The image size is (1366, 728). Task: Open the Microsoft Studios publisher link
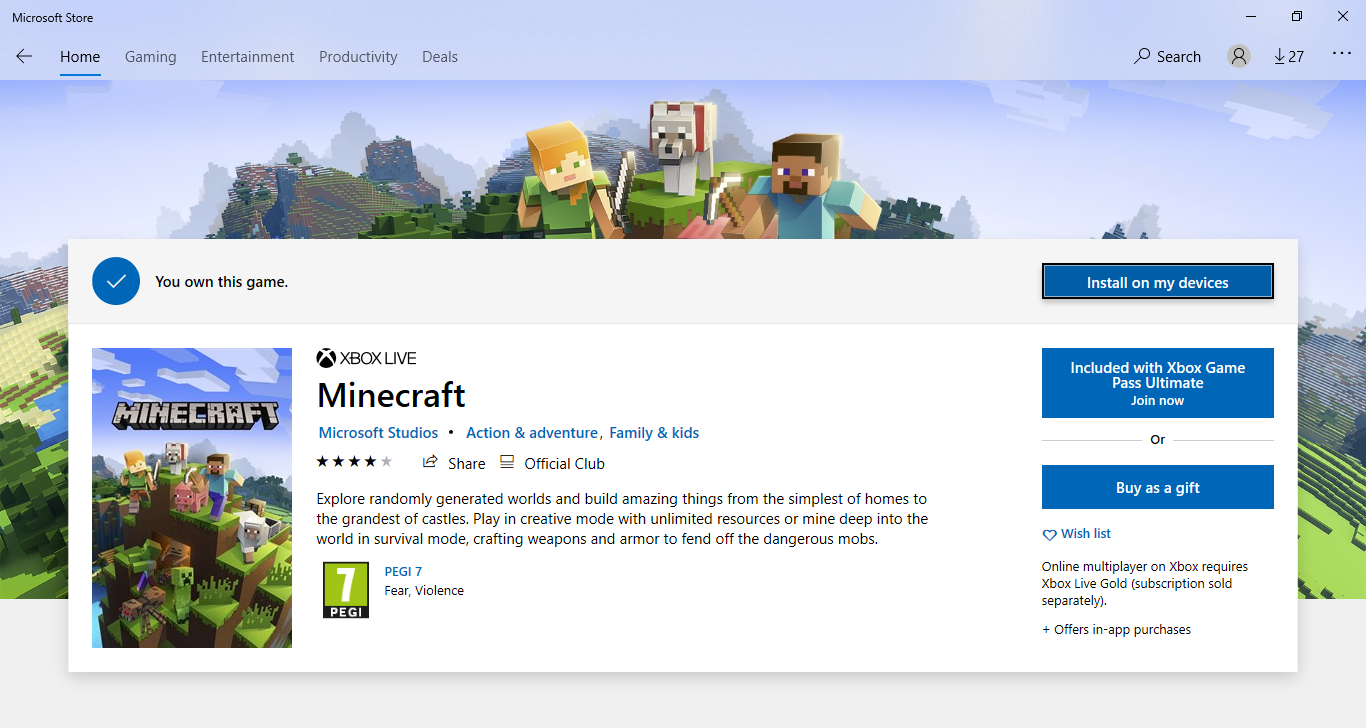click(x=378, y=433)
